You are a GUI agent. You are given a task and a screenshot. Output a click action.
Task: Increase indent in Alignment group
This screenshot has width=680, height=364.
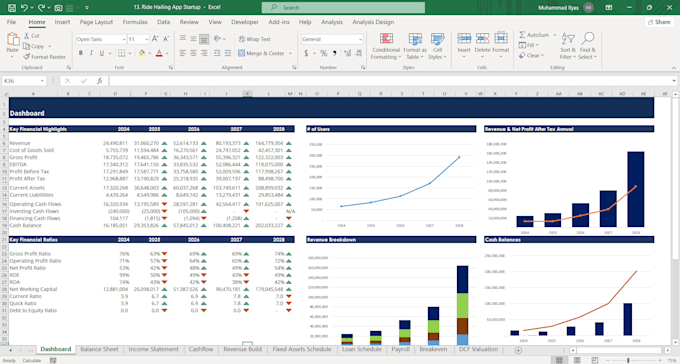click(x=227, y=53)
